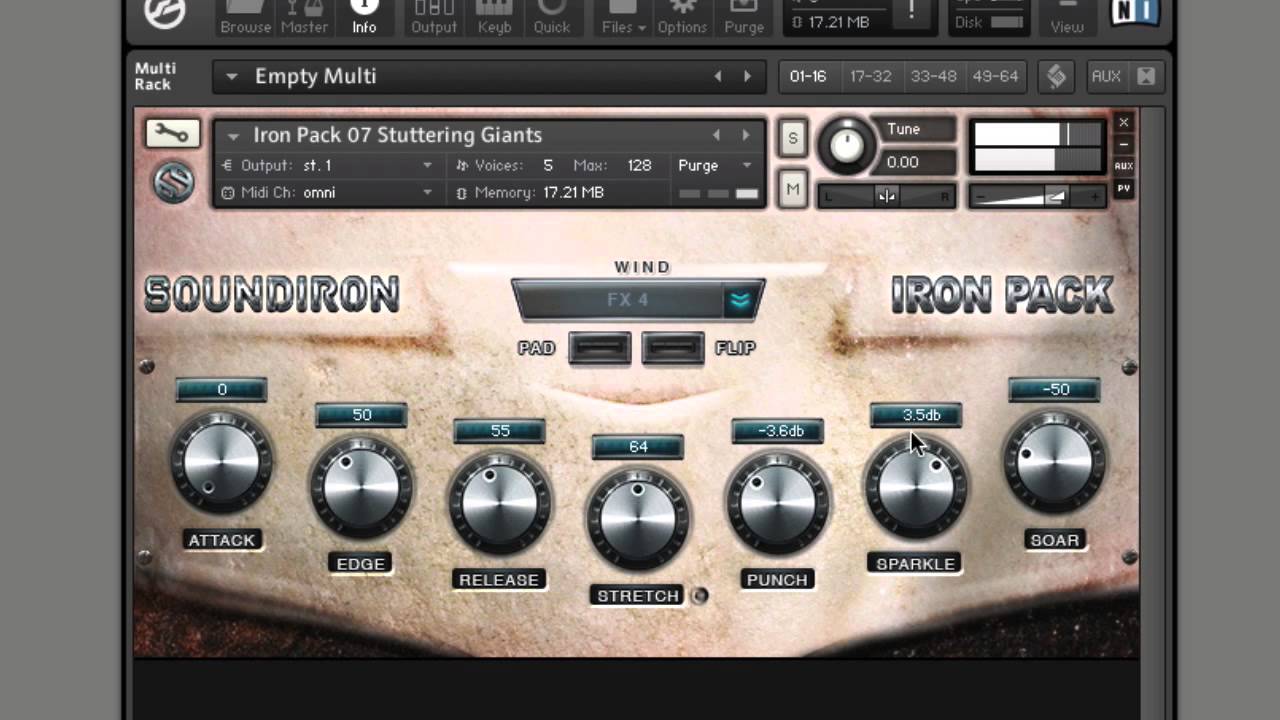Click the L/R pan slider
This screenshot has height=720, width=1280.
coord(886,196)
